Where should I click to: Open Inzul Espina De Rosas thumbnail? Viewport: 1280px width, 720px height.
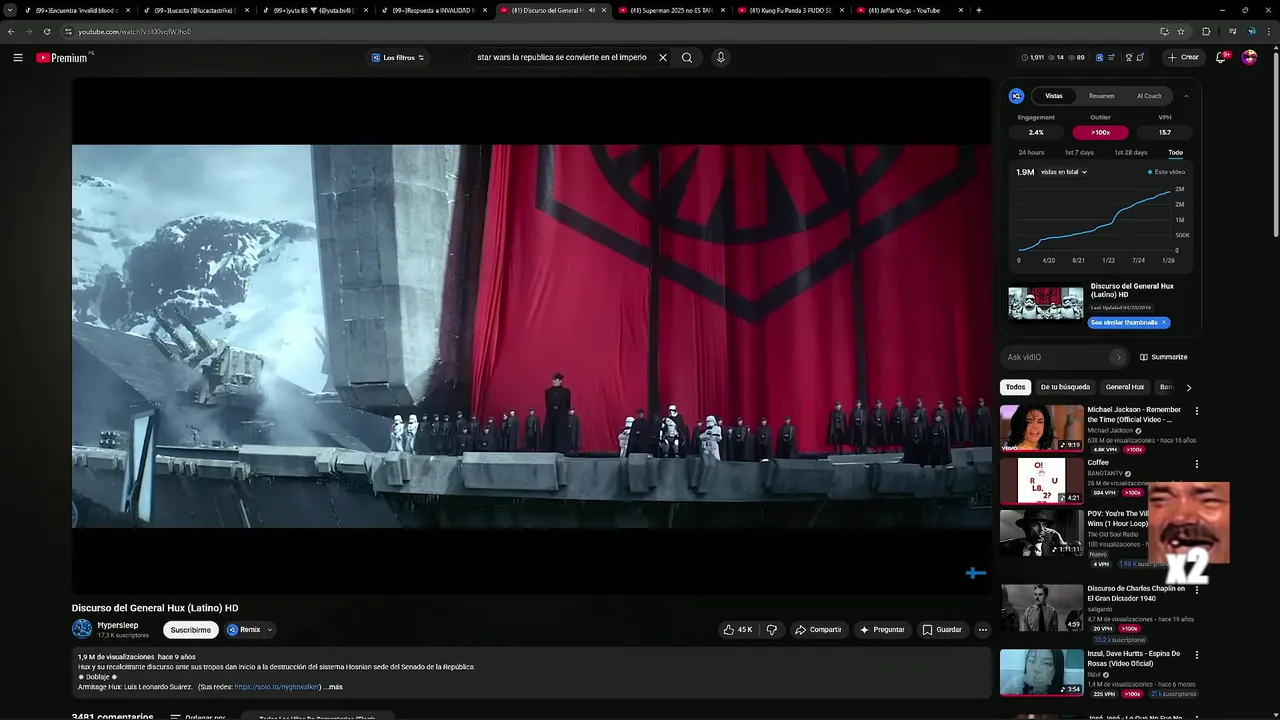[x=1041, y=673]
